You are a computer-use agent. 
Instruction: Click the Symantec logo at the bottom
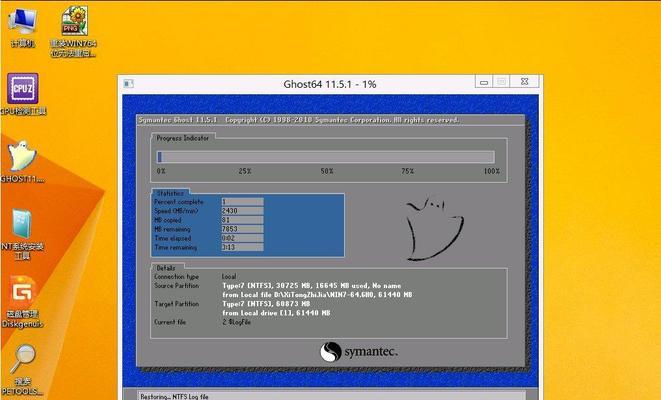tap(359, 352)
